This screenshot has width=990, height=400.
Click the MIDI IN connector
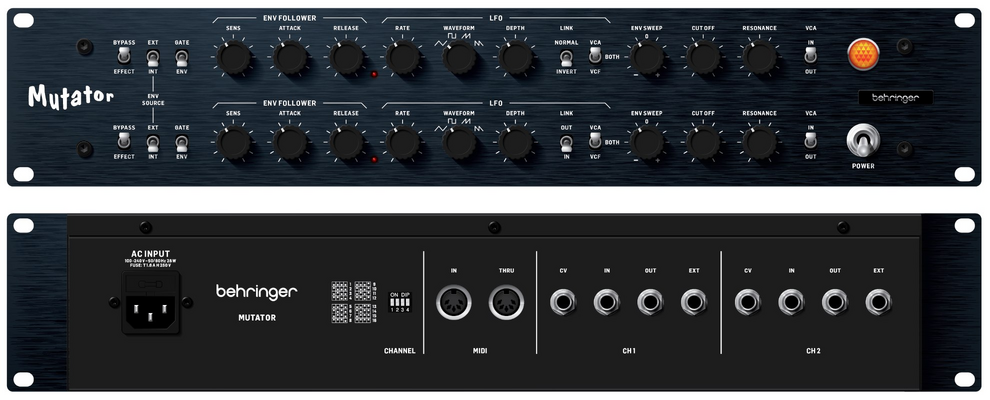(x=453, y=302)
